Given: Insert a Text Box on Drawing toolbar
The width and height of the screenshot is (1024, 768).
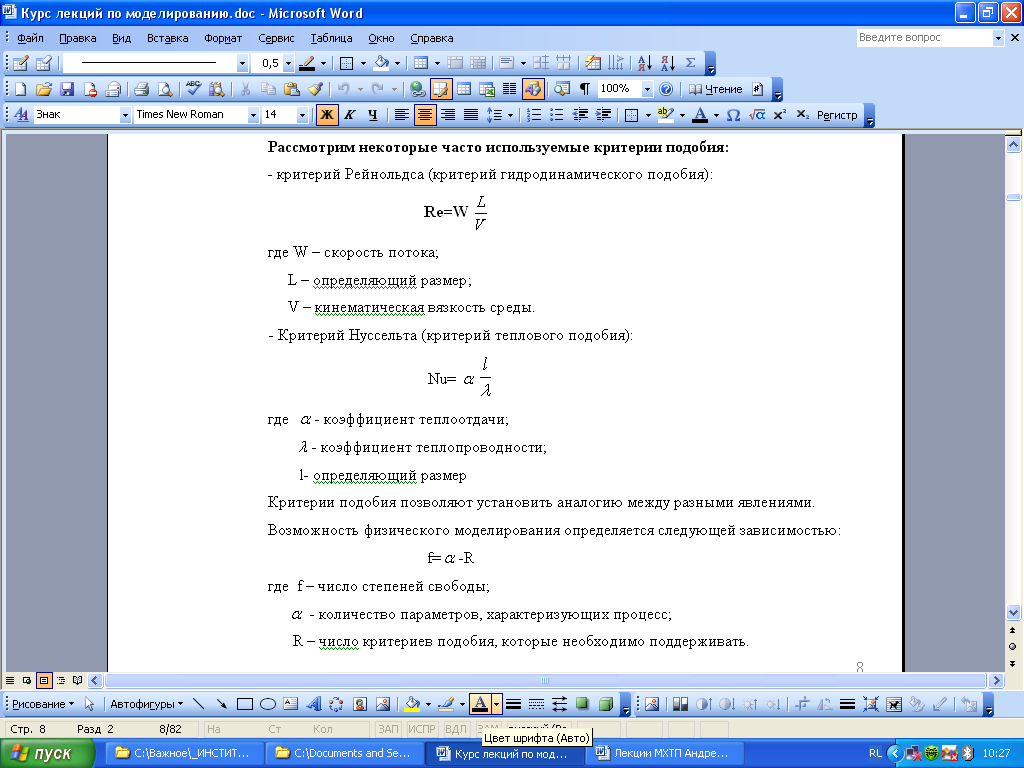Looking at the screenshot, I should click(x=291, y=704).
